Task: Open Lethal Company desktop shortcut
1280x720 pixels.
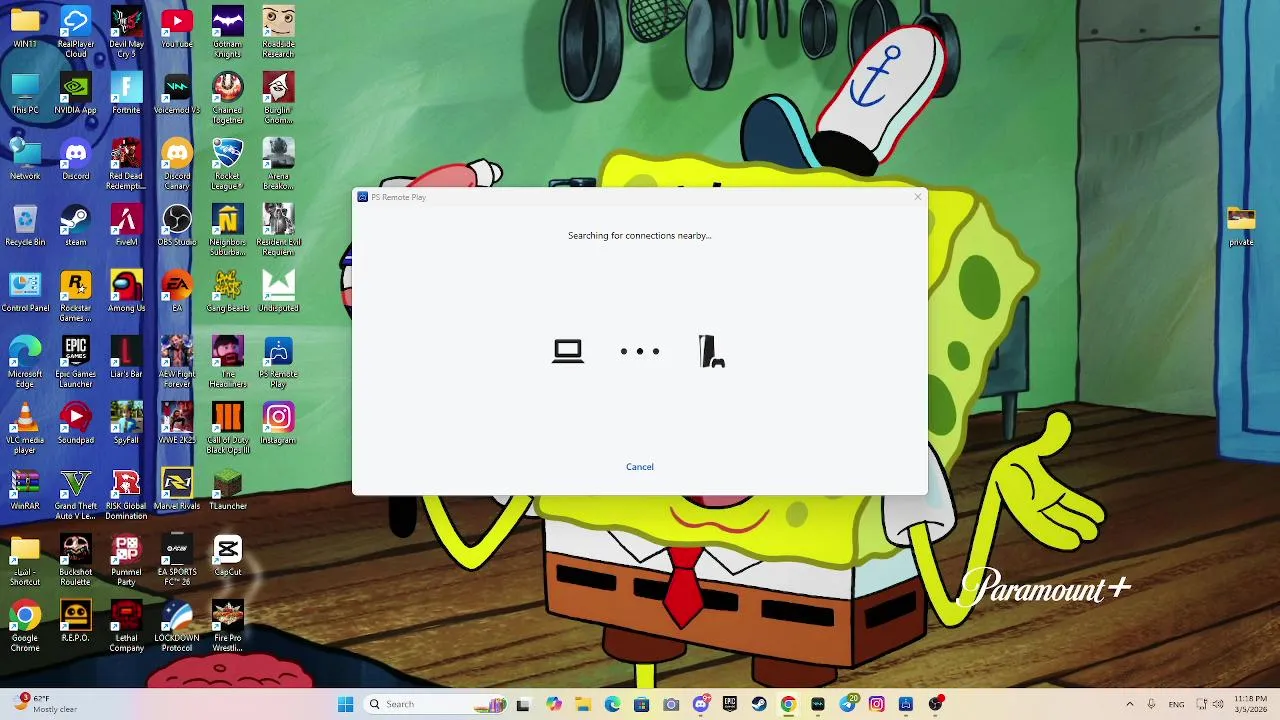Action: (x=126, y=626)
